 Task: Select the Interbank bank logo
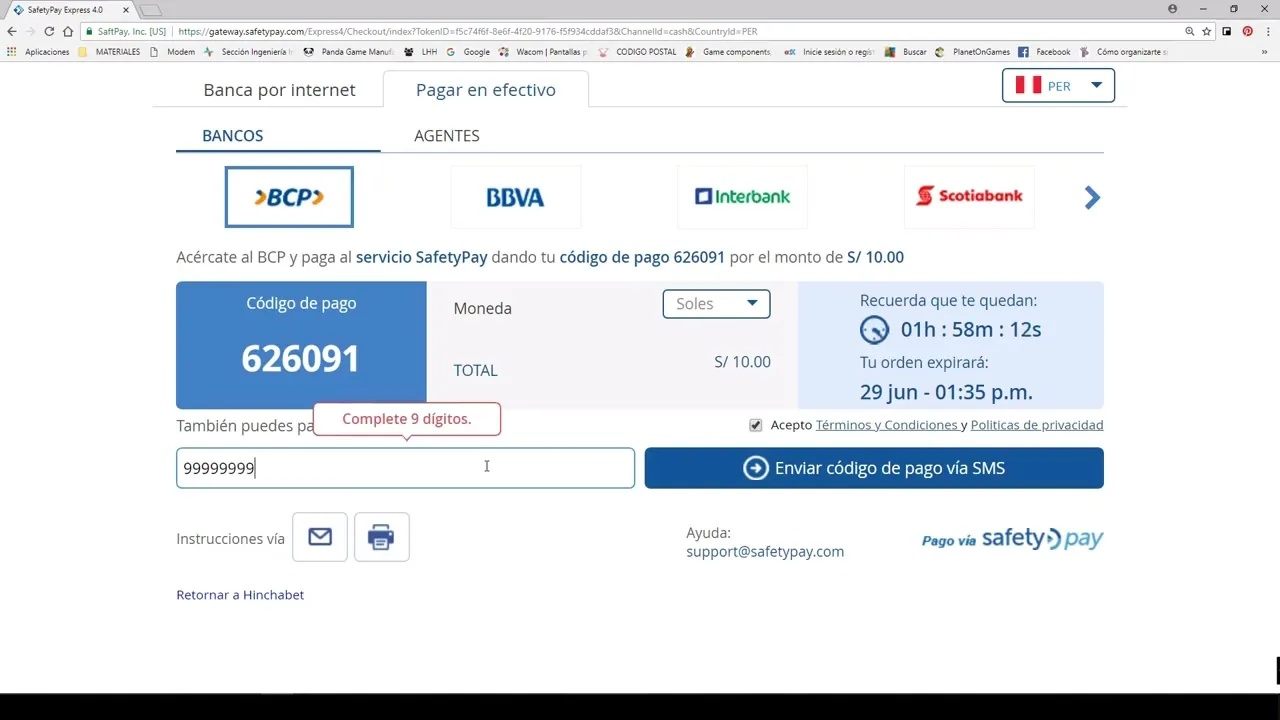click(x=742, y=197)
